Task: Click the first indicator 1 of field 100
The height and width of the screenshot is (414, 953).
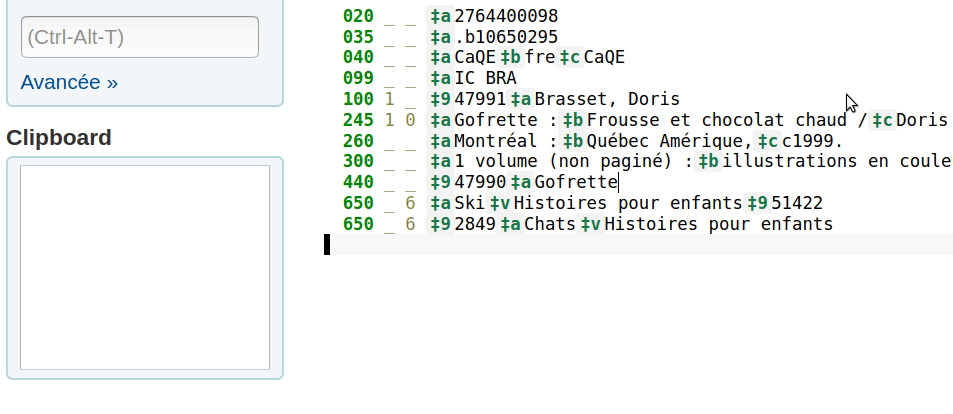Action: coord(390,99)
